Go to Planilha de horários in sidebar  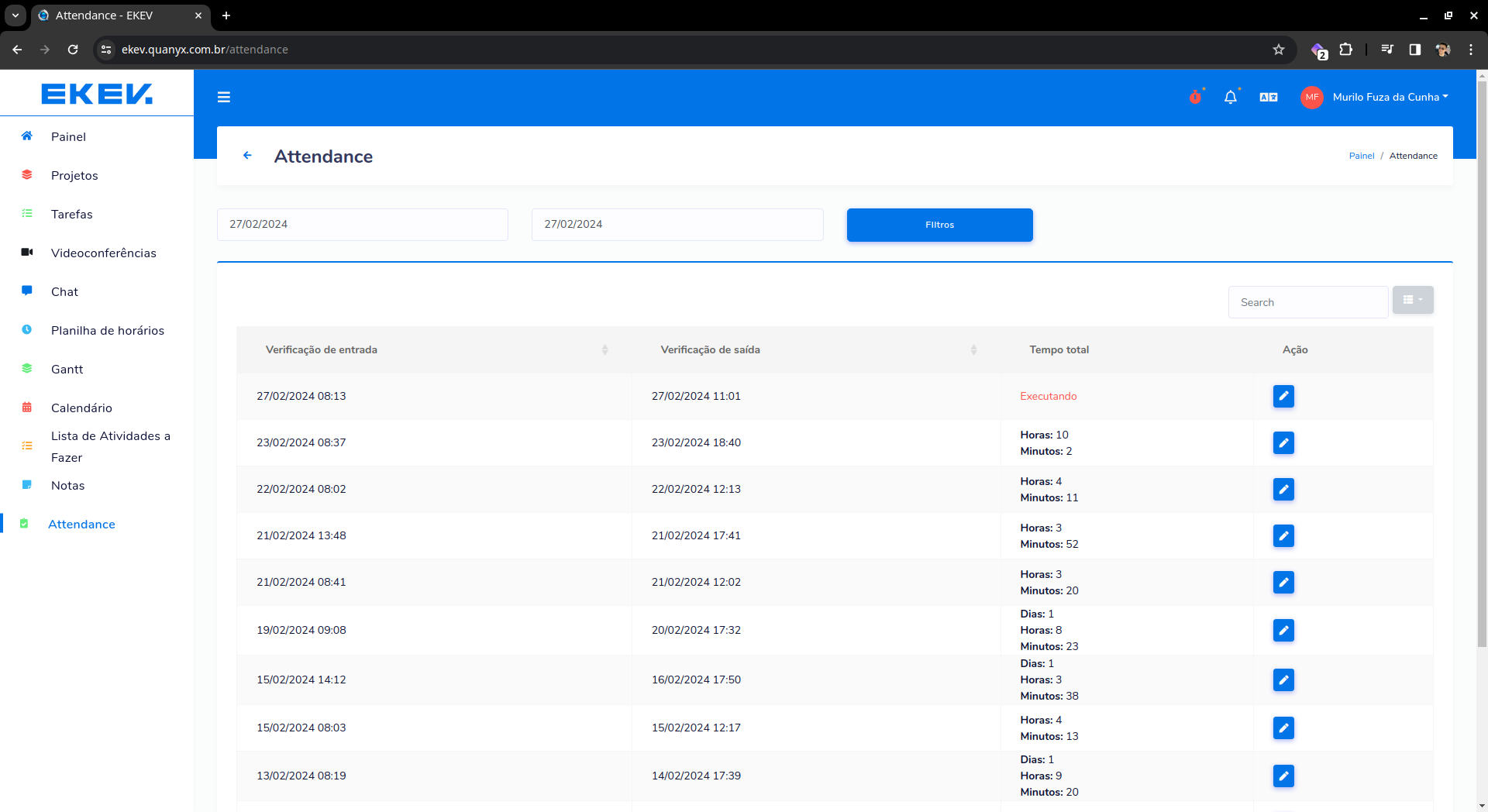[107, 331]
